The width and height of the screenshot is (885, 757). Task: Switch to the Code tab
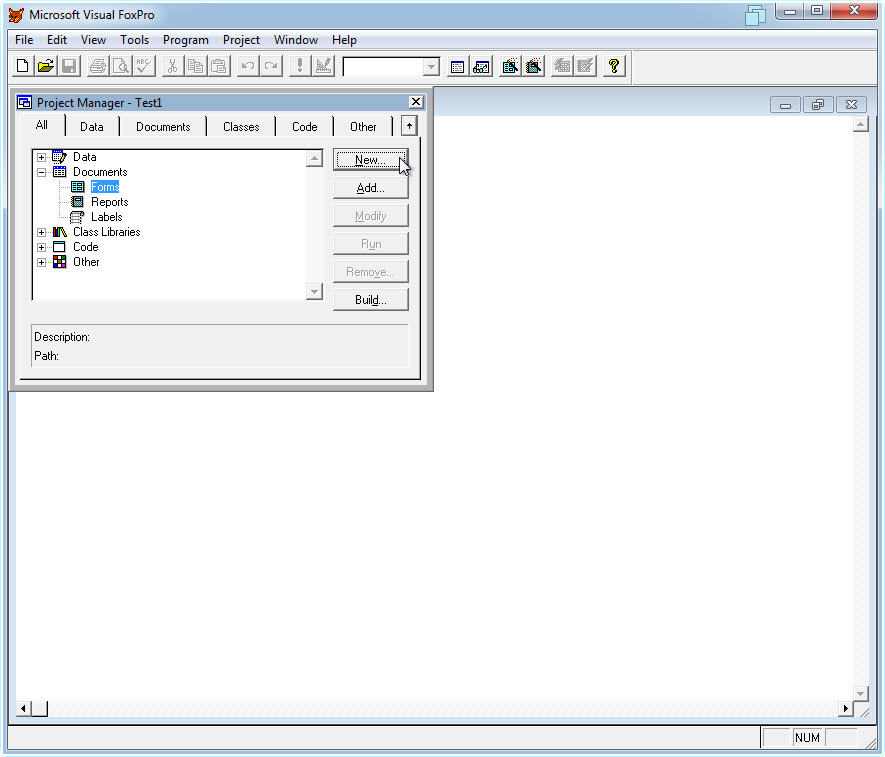pyautogui.click(x=305, y=127)
